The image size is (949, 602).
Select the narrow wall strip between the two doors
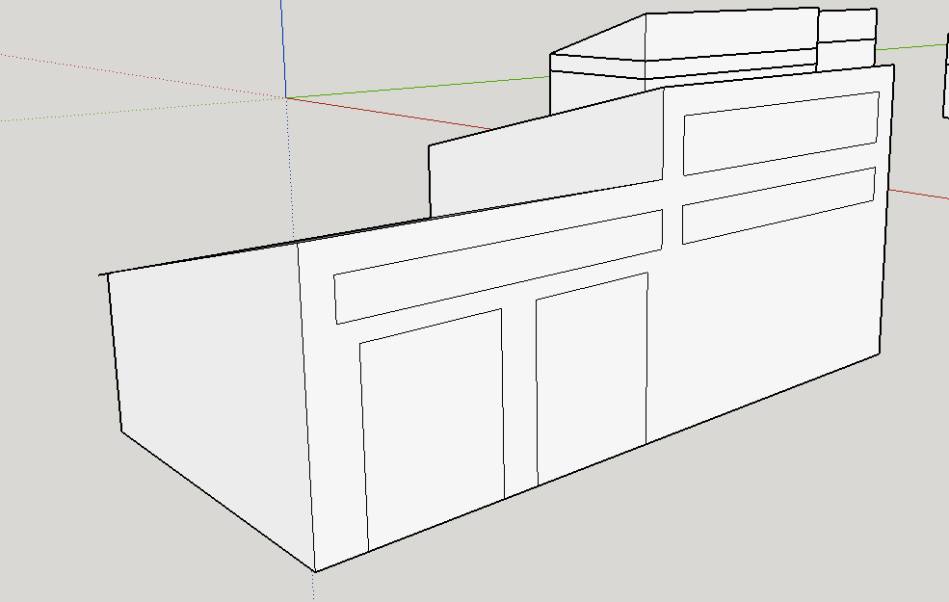(x=519, y=400)
